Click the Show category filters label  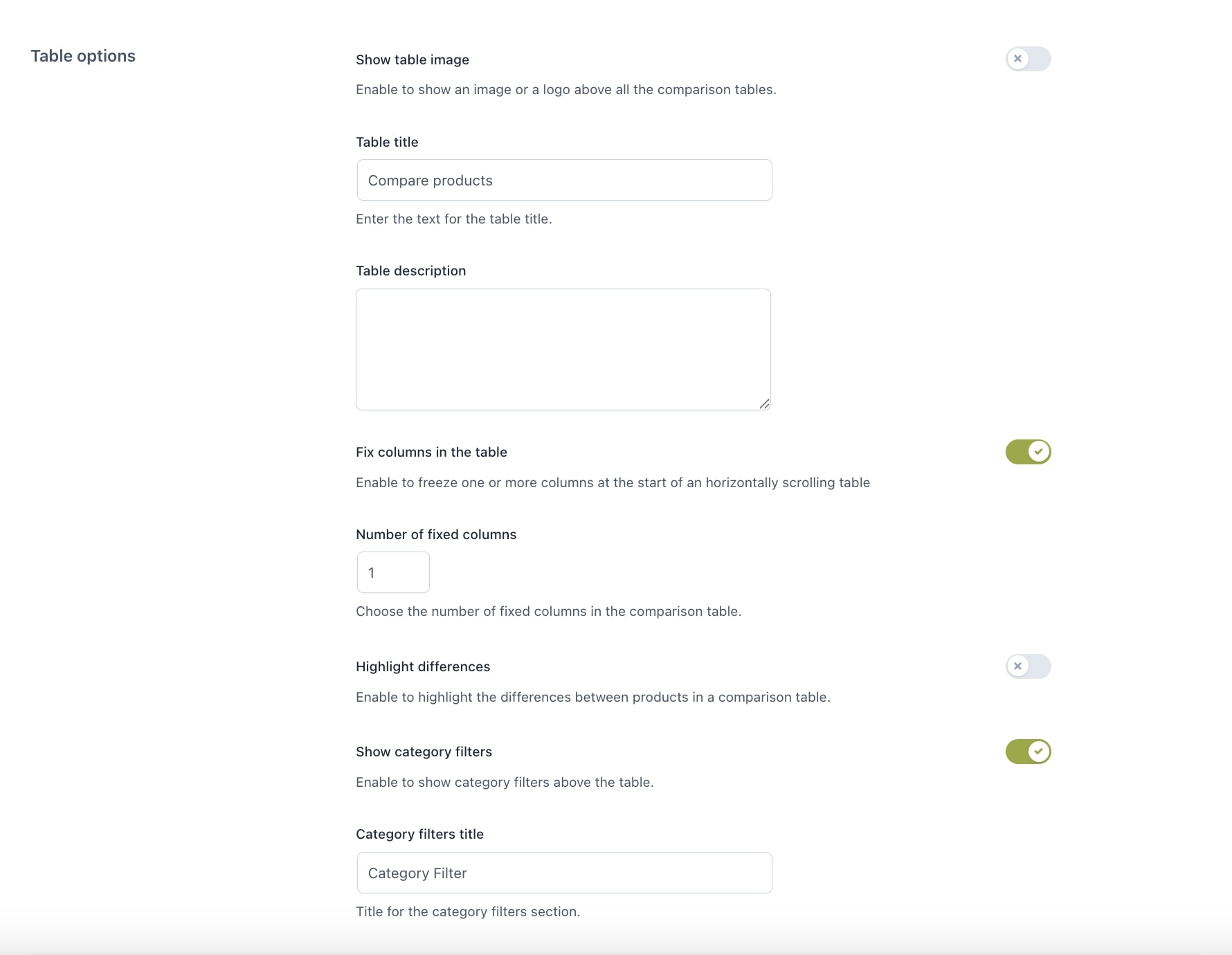[x=424, y=752]
